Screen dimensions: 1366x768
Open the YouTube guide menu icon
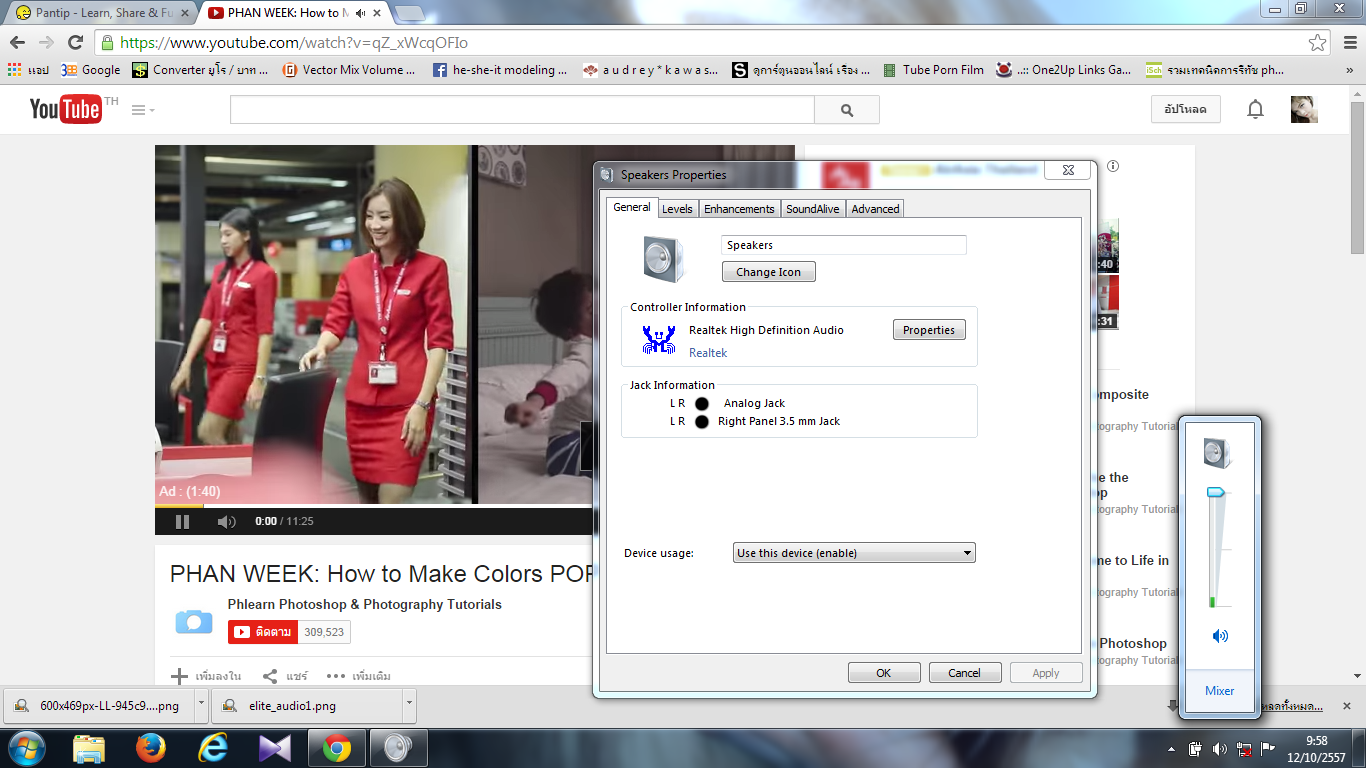(142, 110)
